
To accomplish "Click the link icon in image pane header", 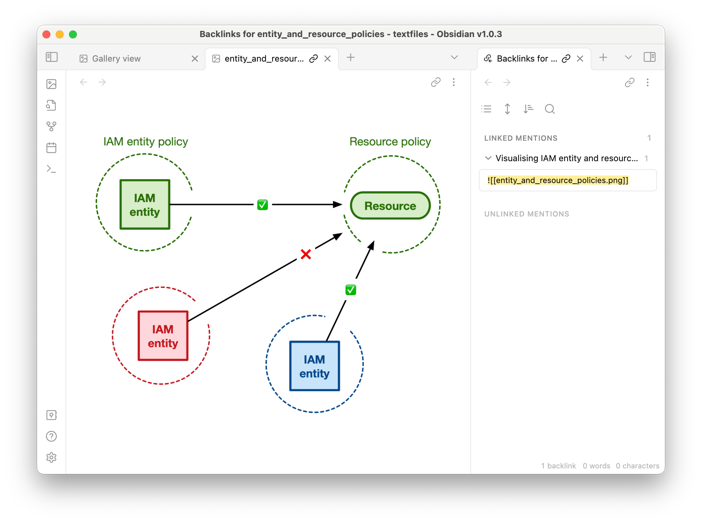I will [436, 82].
